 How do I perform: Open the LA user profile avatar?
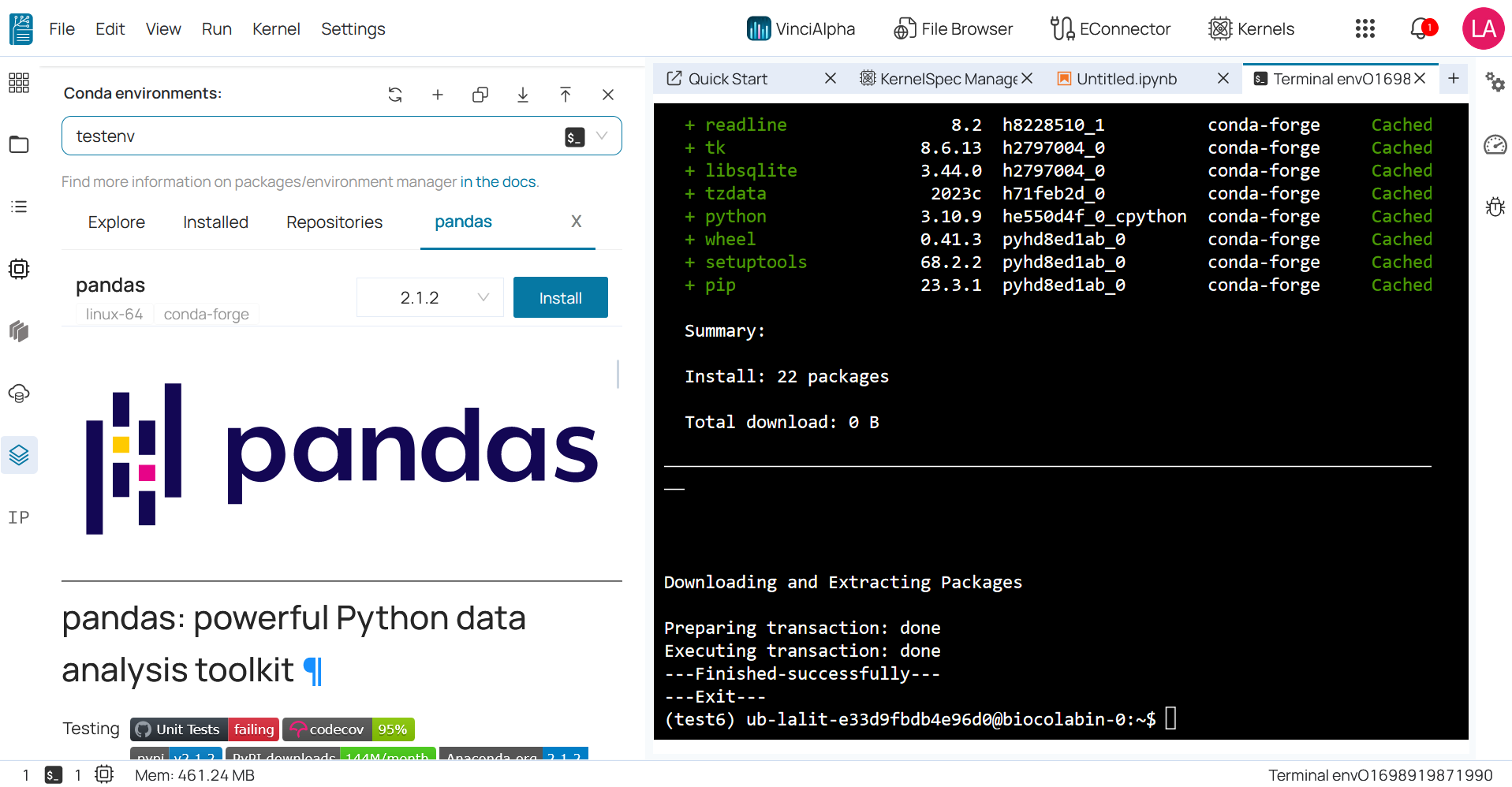(x=1484, y=29)
